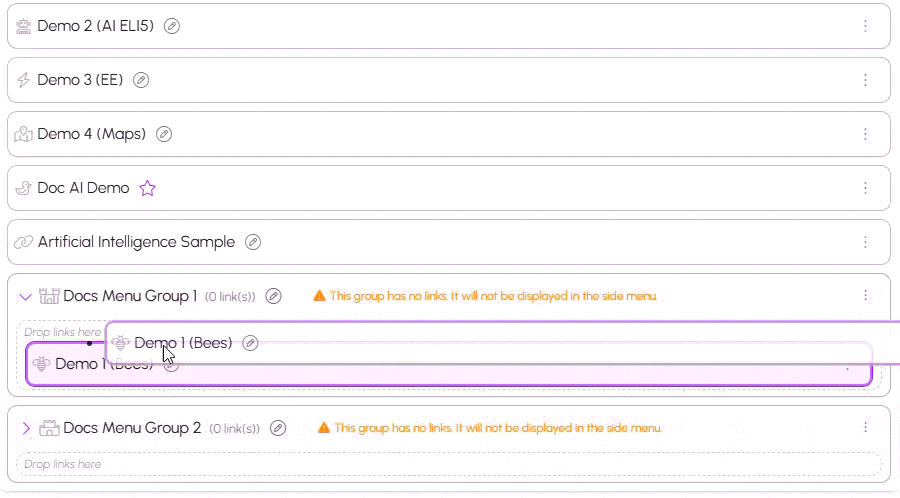Click the edit pencil for Docs Menu Group 1
This screenshot has height=498, width=900.
pos(273,296)
